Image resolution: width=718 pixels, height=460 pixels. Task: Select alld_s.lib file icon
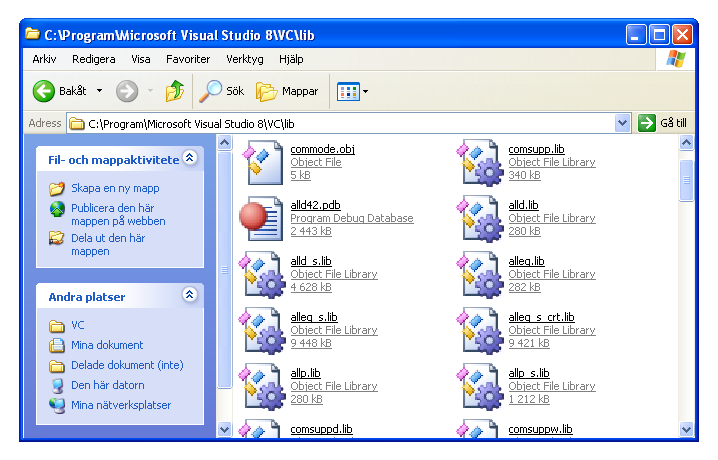tap(263, 274)
